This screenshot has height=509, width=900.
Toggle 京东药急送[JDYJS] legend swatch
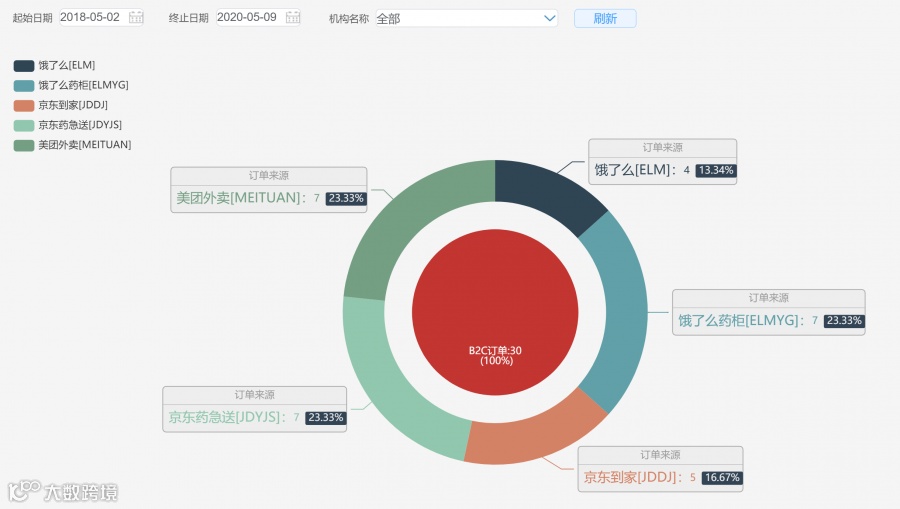[24, 125]
